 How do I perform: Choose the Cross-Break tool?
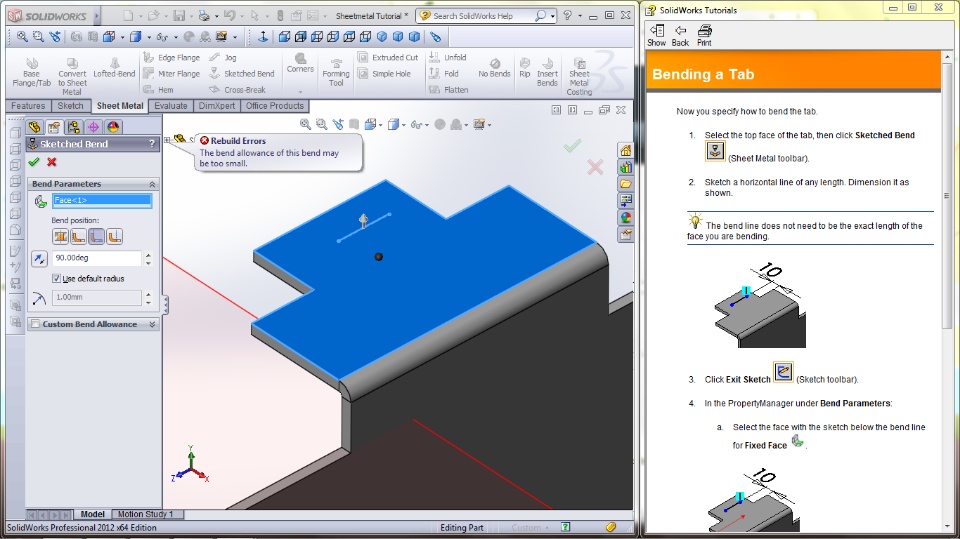click(x=238, y=89)
